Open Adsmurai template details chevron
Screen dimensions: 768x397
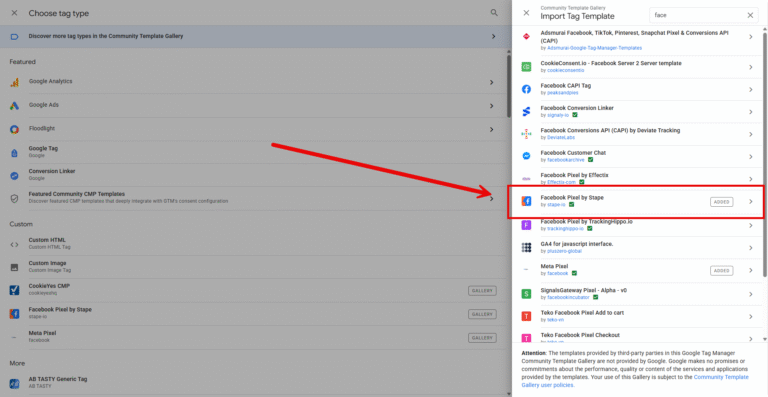[750, 37]
